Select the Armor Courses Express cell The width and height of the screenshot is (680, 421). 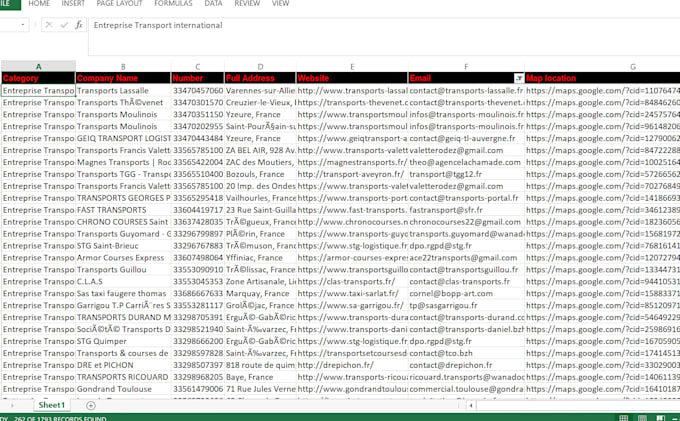click(123, 258)
